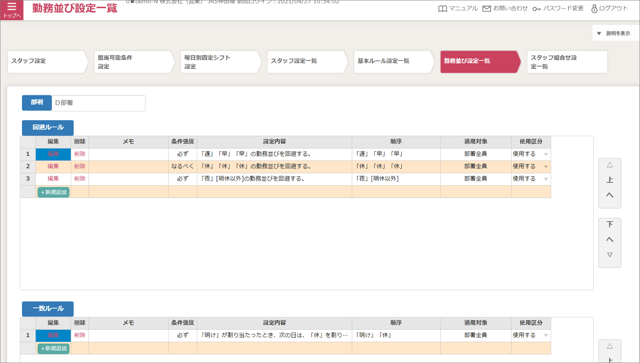This screenshot has width=640, height=363.
Task: Click the blue 部署 label
Action: tap(37, 103)
